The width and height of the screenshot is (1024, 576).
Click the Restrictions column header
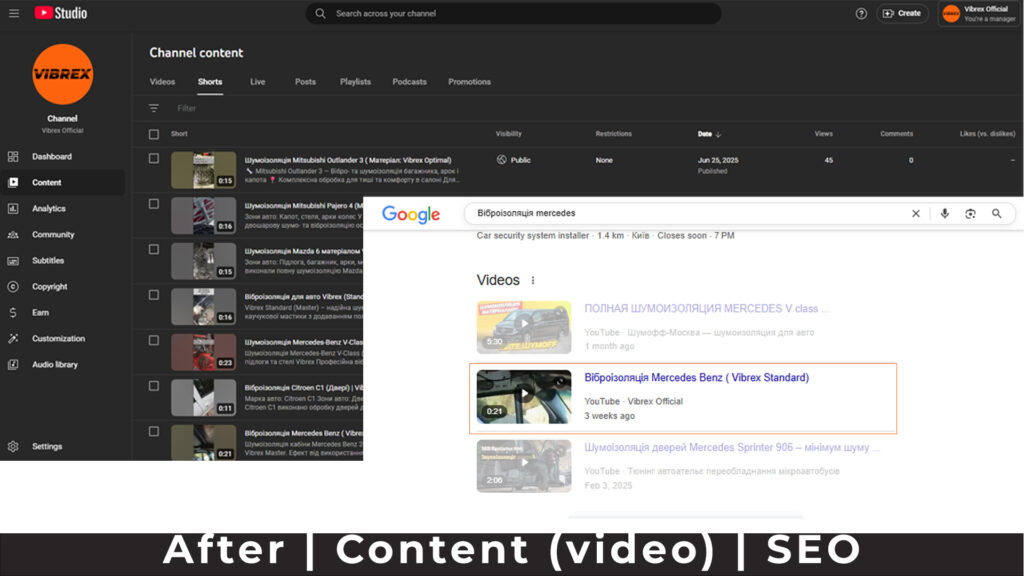click(613, 134)
